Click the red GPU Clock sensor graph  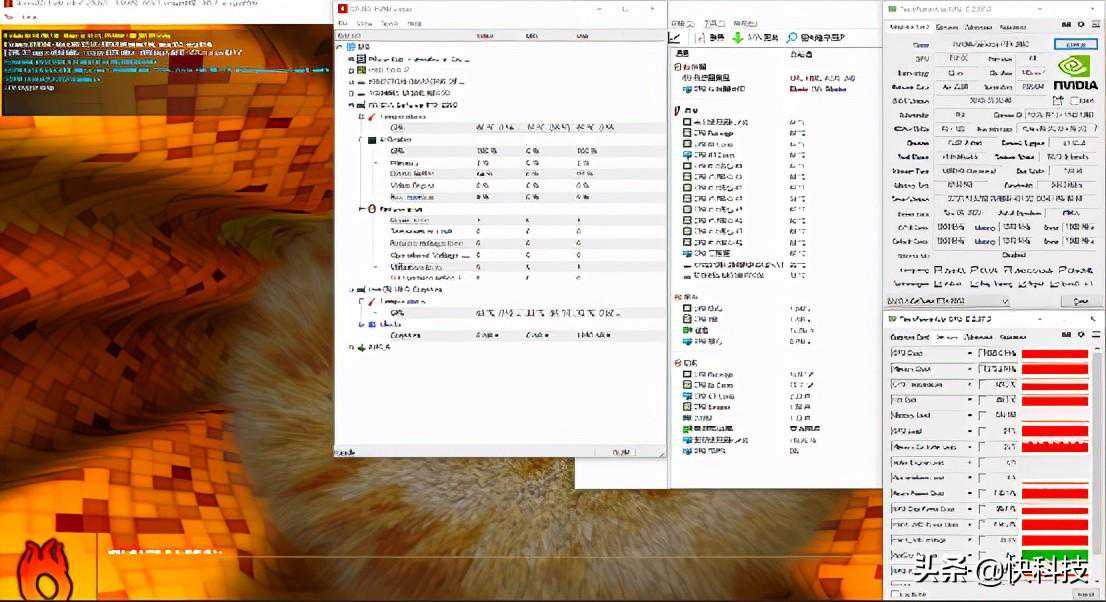point(1054,354)
